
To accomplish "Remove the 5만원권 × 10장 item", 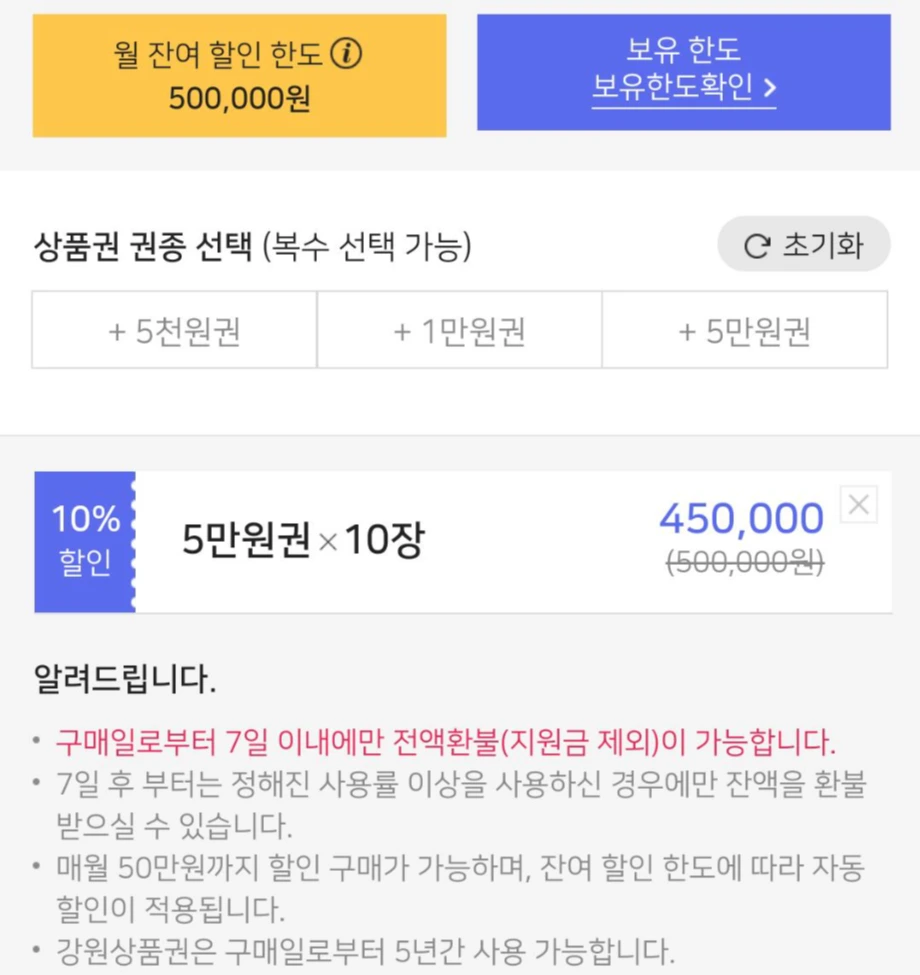I will 858,504.
